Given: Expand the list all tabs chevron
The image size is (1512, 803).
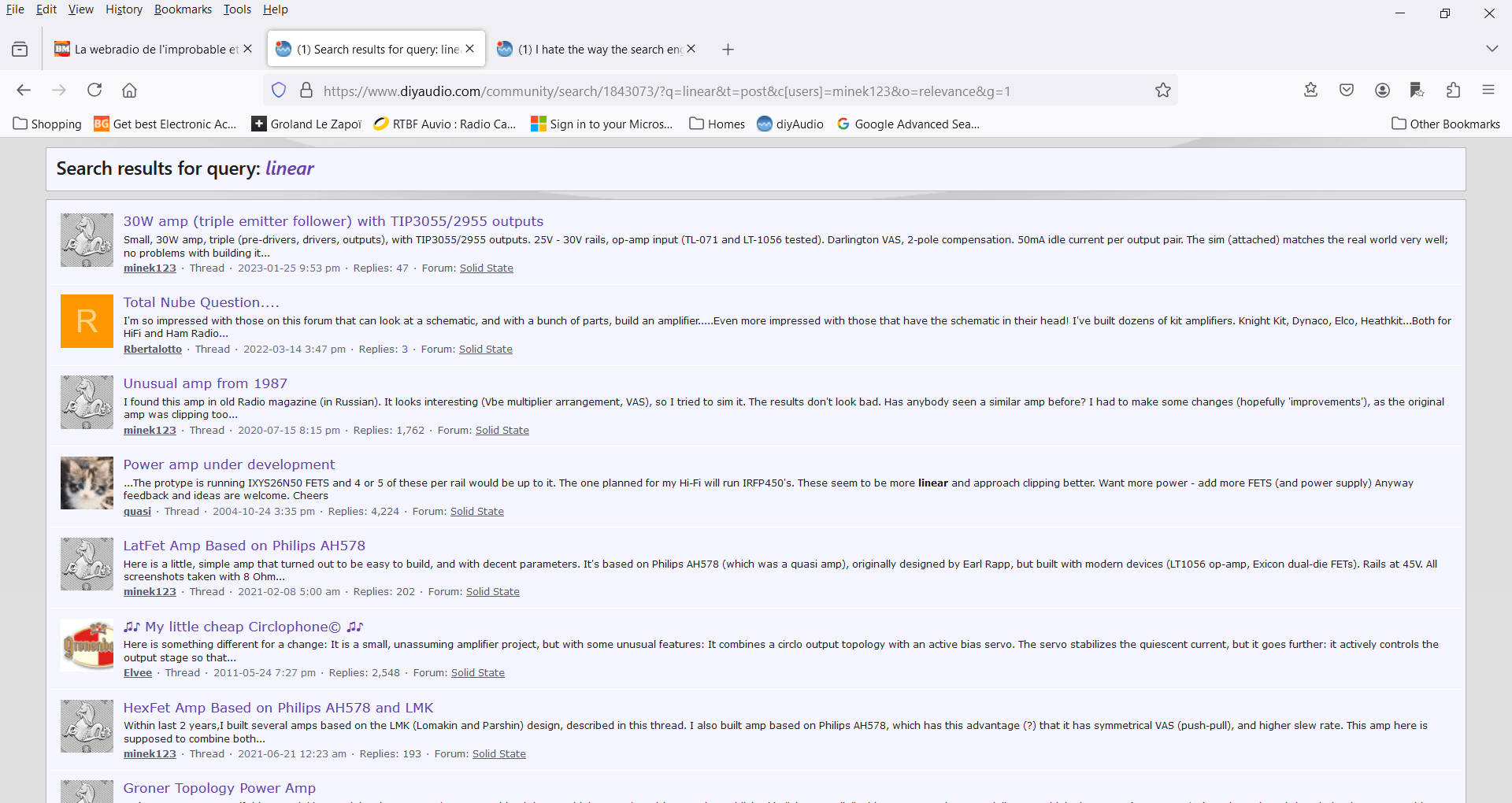Looking at the screenshot, I should tap(1492, 49).
